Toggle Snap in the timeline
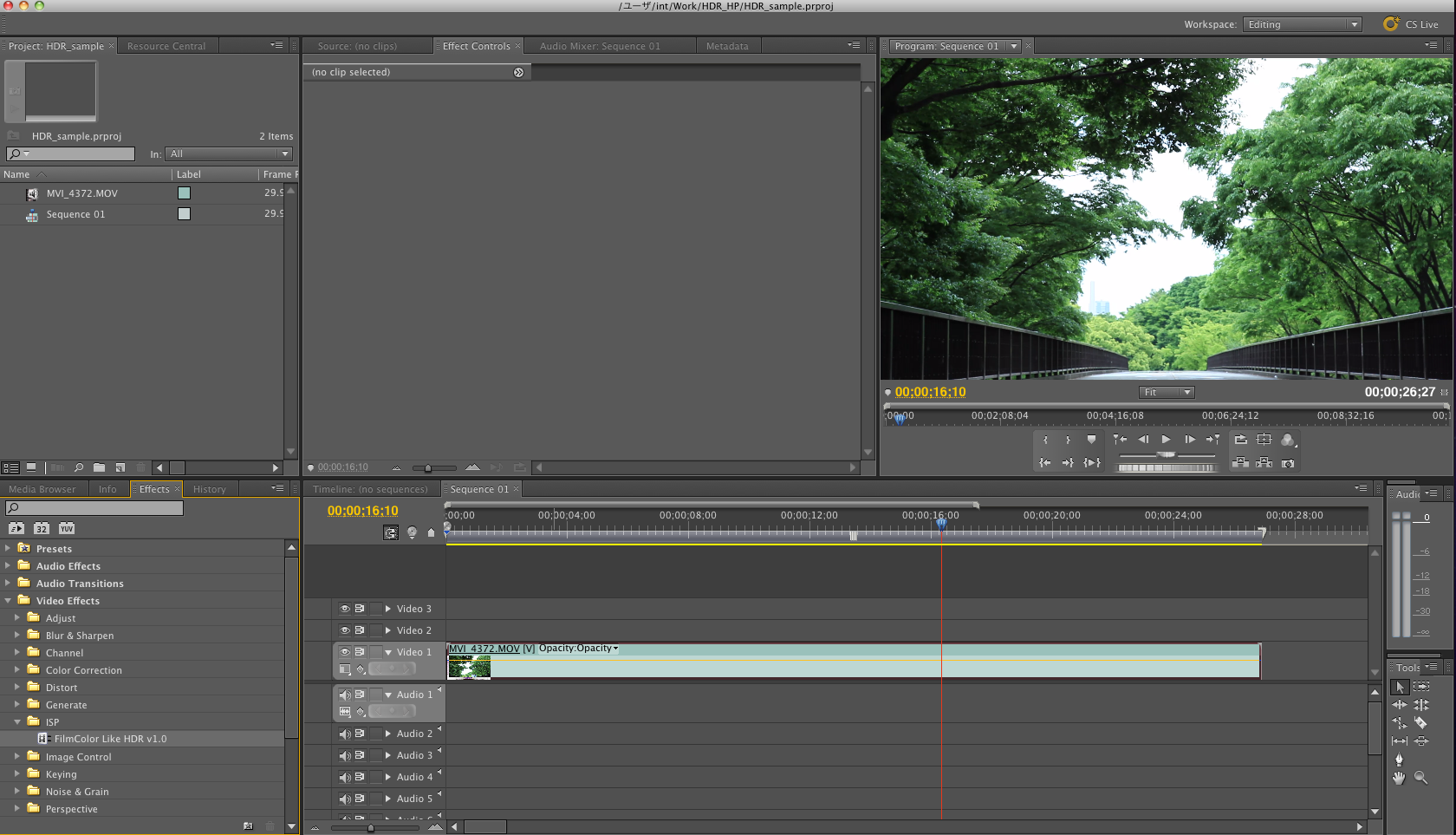The image size is (1456, 835). (391, 532)
